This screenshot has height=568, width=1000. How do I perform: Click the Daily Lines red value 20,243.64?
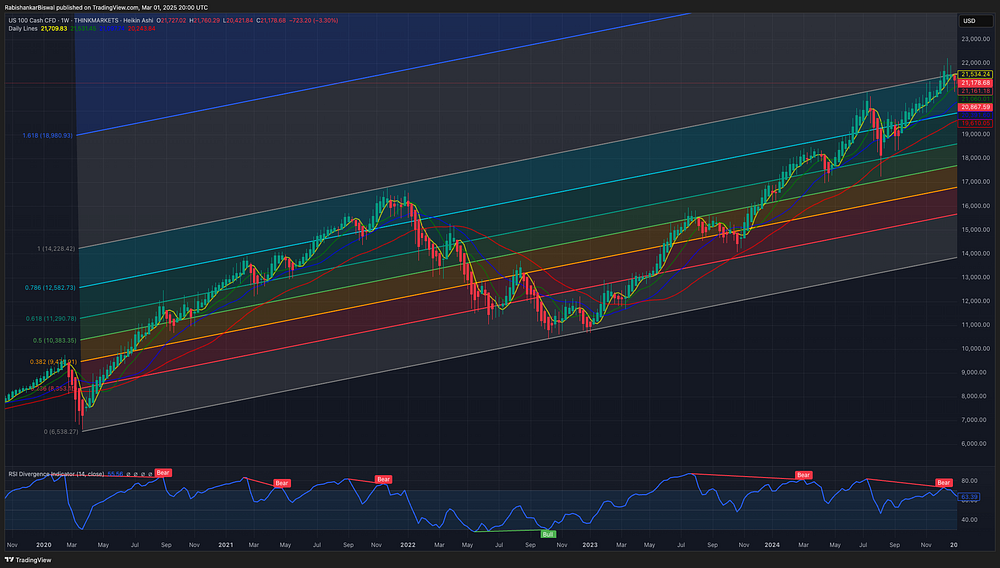click(x=142, y=29)
